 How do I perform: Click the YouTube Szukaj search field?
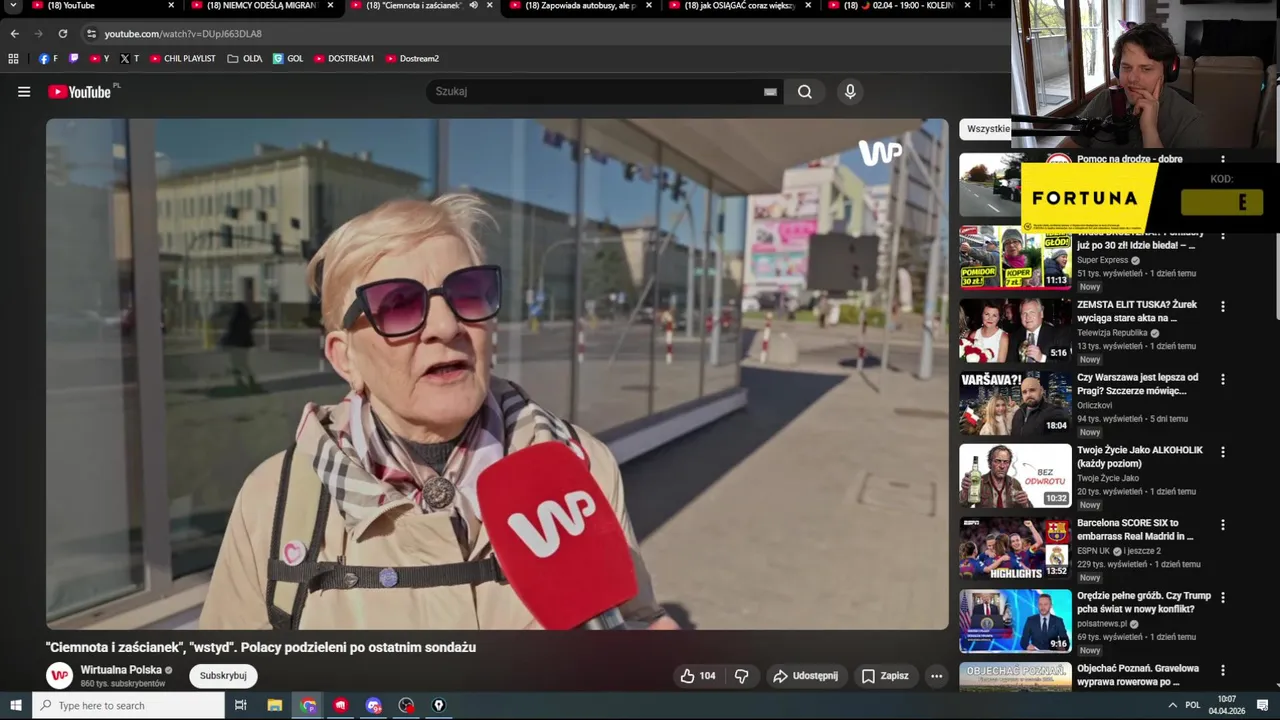coord(595,92)
